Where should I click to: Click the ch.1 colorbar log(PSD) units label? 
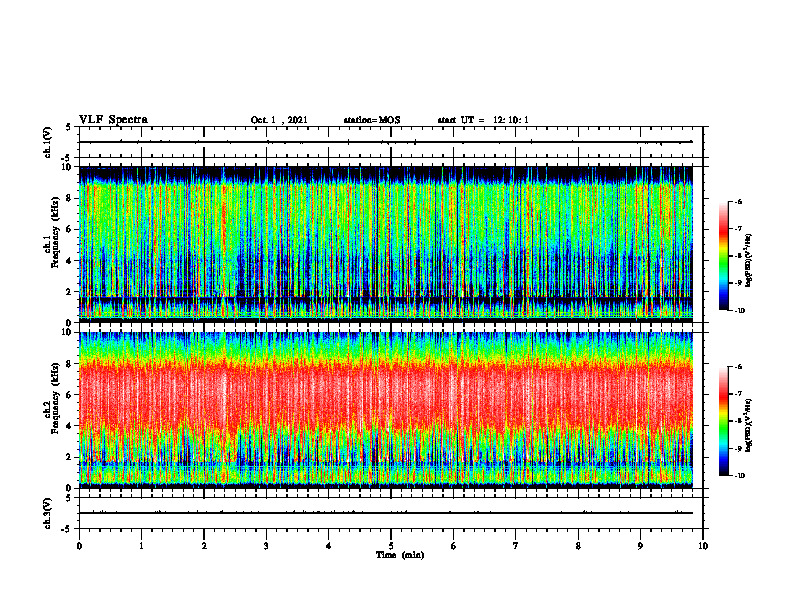[x=749, y=261]
